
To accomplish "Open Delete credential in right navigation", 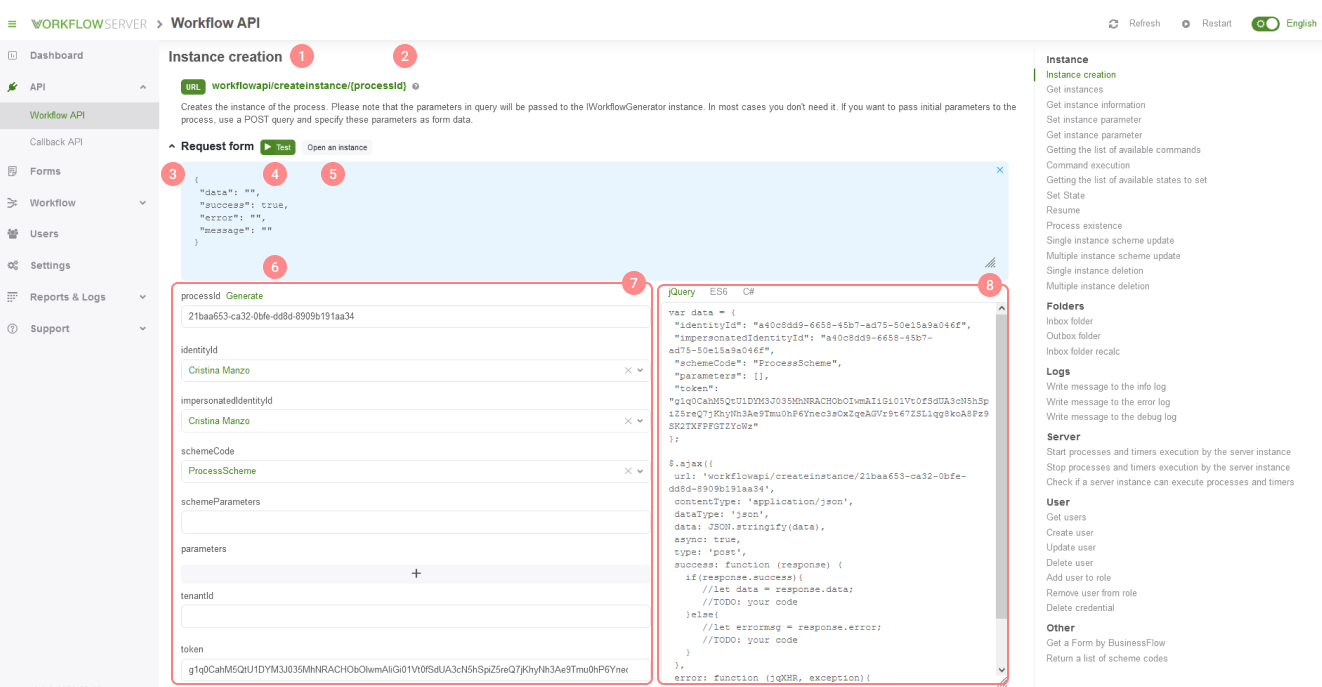I will [1078, 608].
